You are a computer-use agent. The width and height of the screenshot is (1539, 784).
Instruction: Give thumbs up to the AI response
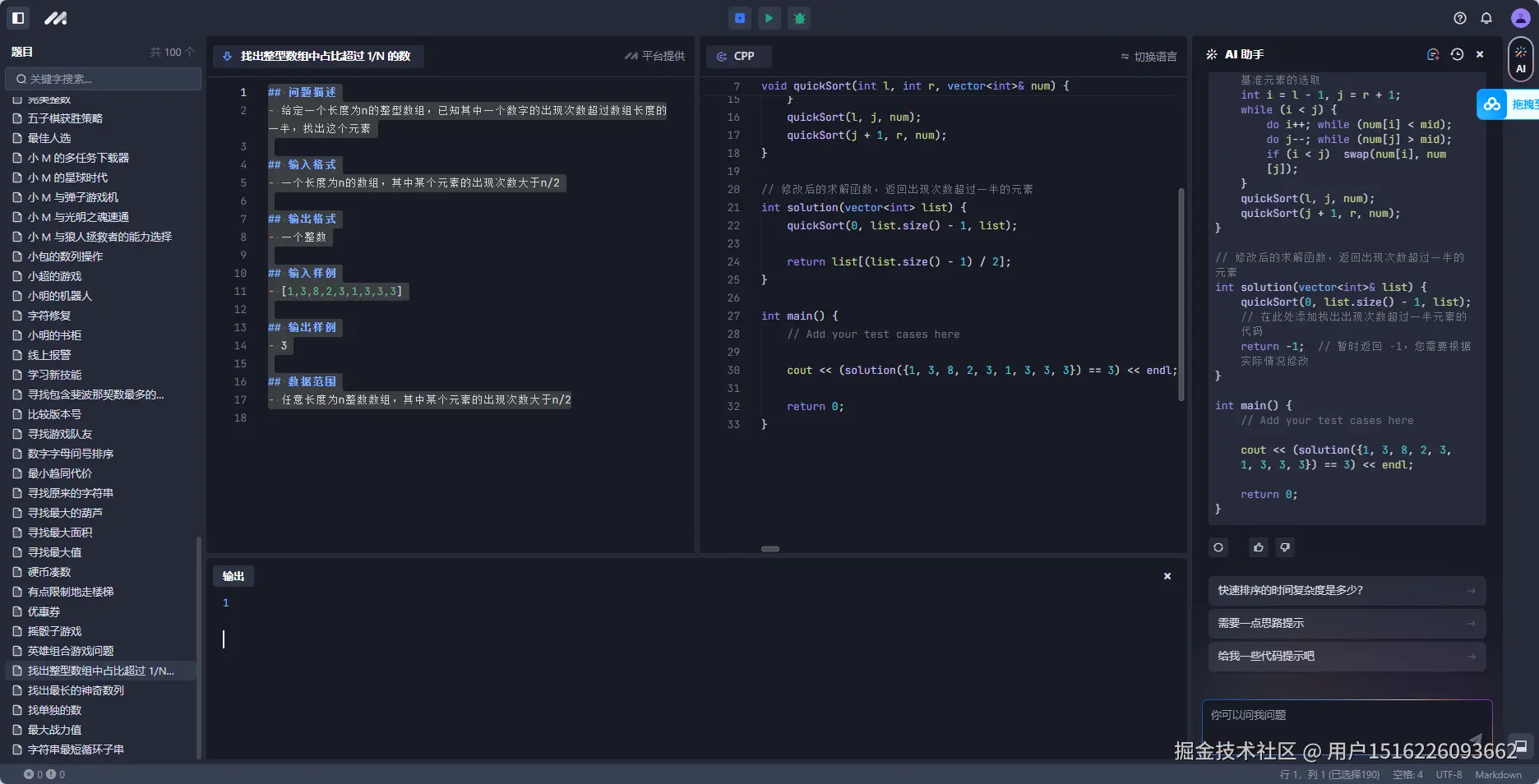[x=1258, y=547]
